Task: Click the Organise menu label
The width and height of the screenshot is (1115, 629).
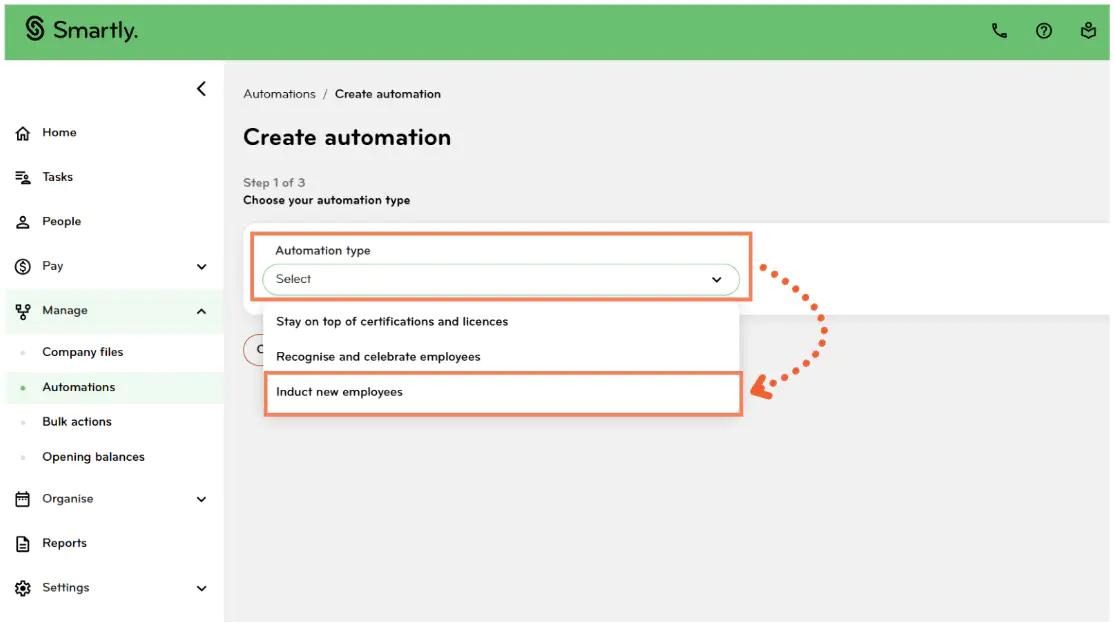Action: pyautogui.click(x=68, y=498)
